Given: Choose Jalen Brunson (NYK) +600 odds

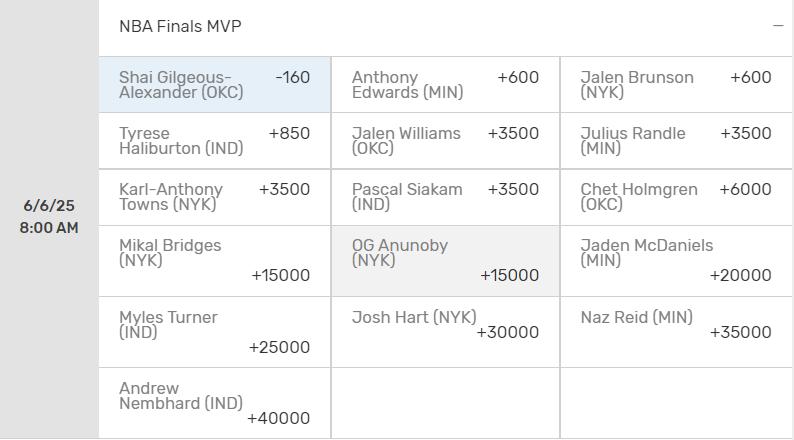Looking at the screenshot, I should click(x=677, y=85).
